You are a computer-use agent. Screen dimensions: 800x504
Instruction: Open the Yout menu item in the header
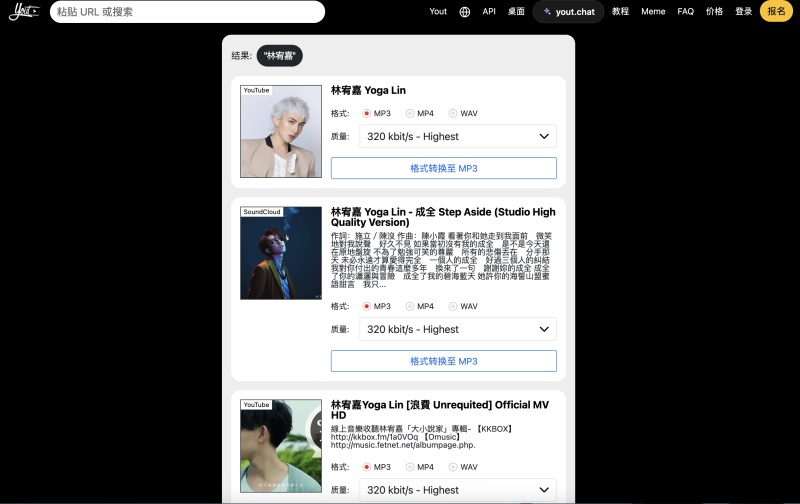[438, 11]
